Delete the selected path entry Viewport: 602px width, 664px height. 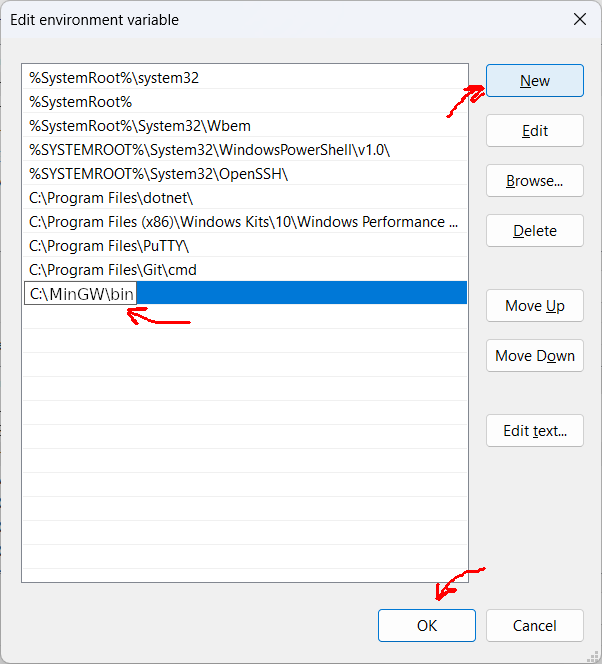click(x=535, y=230)
